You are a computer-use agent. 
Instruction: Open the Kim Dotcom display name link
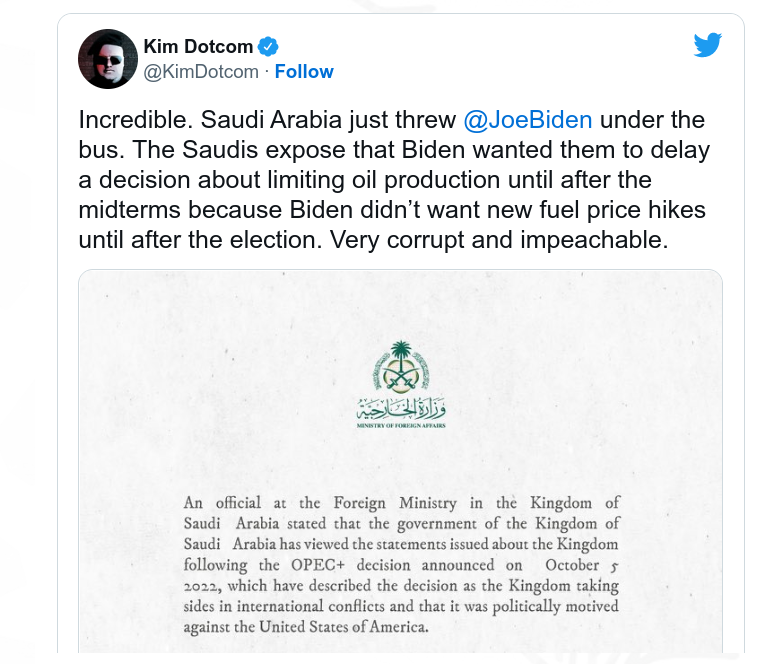[200, 46]
